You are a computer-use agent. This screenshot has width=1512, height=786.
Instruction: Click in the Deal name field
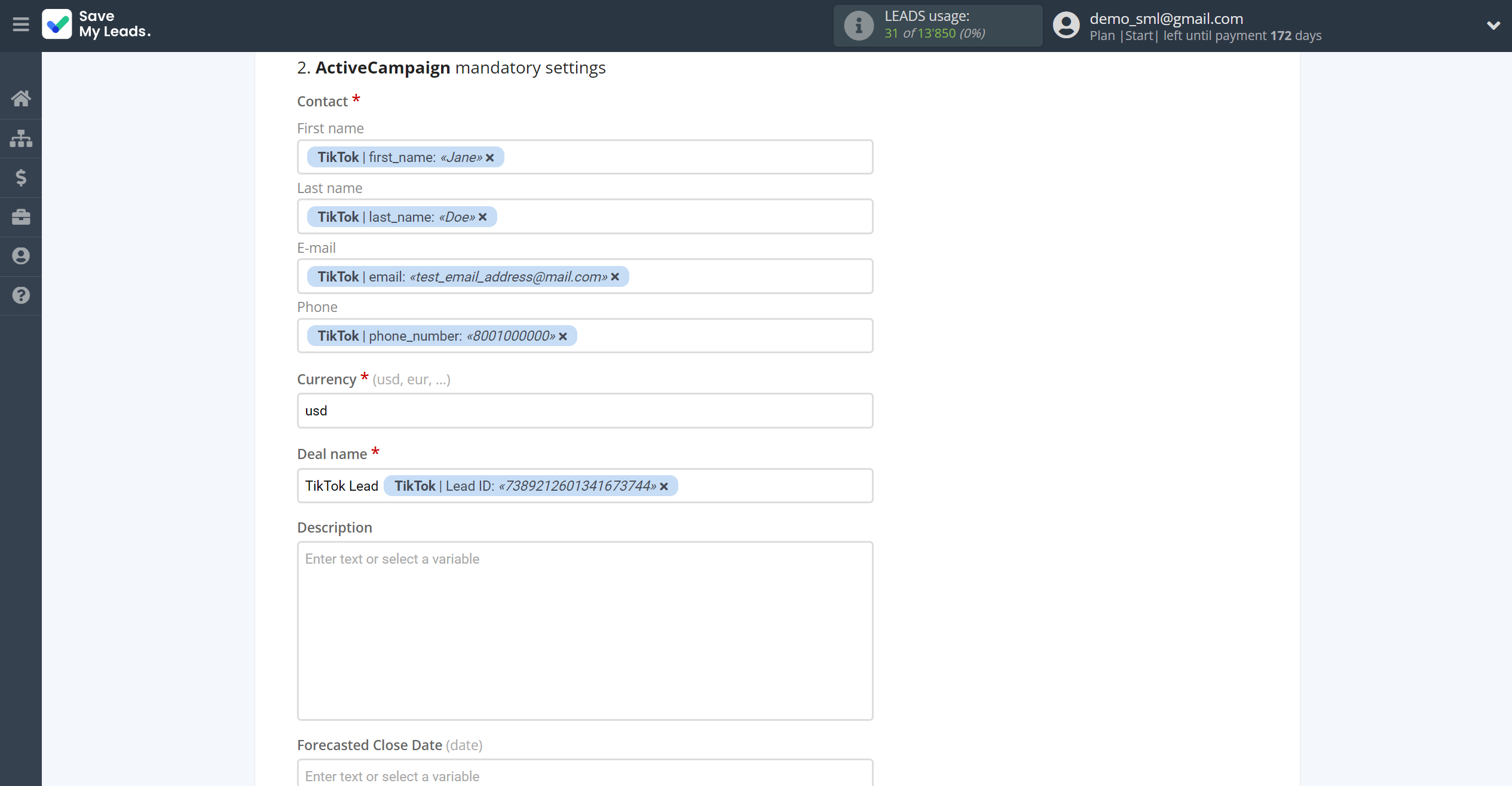pyautogui.click(x=584, y=486)
